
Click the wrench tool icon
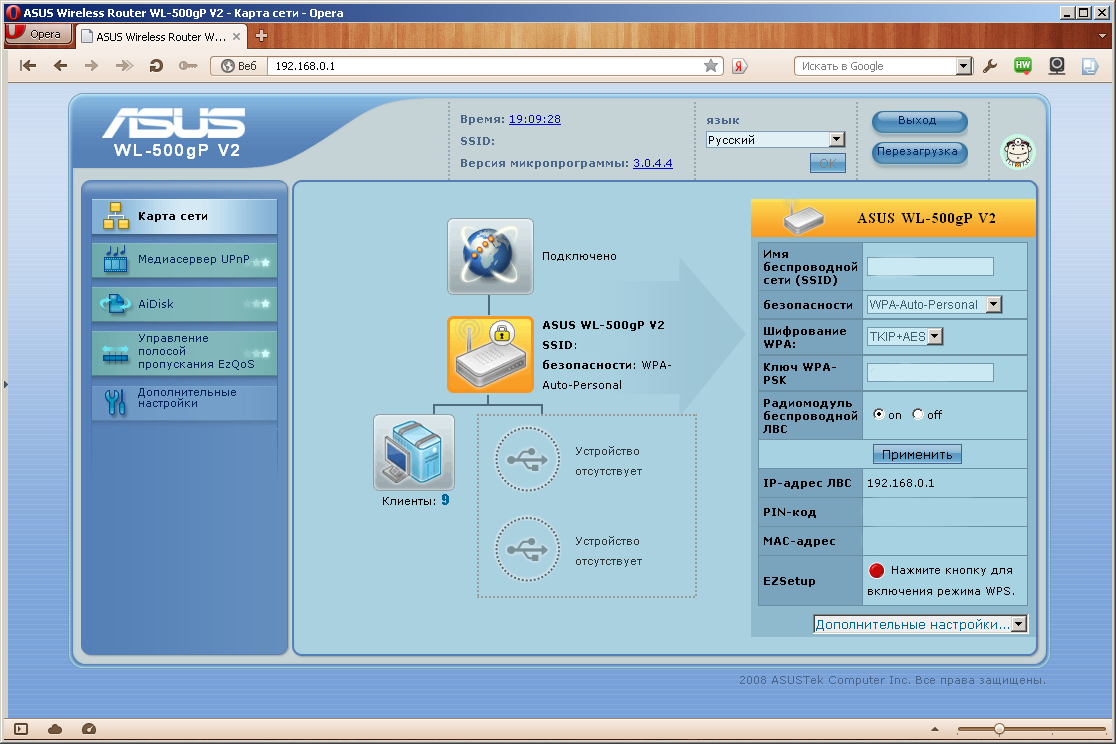point(989,66)
